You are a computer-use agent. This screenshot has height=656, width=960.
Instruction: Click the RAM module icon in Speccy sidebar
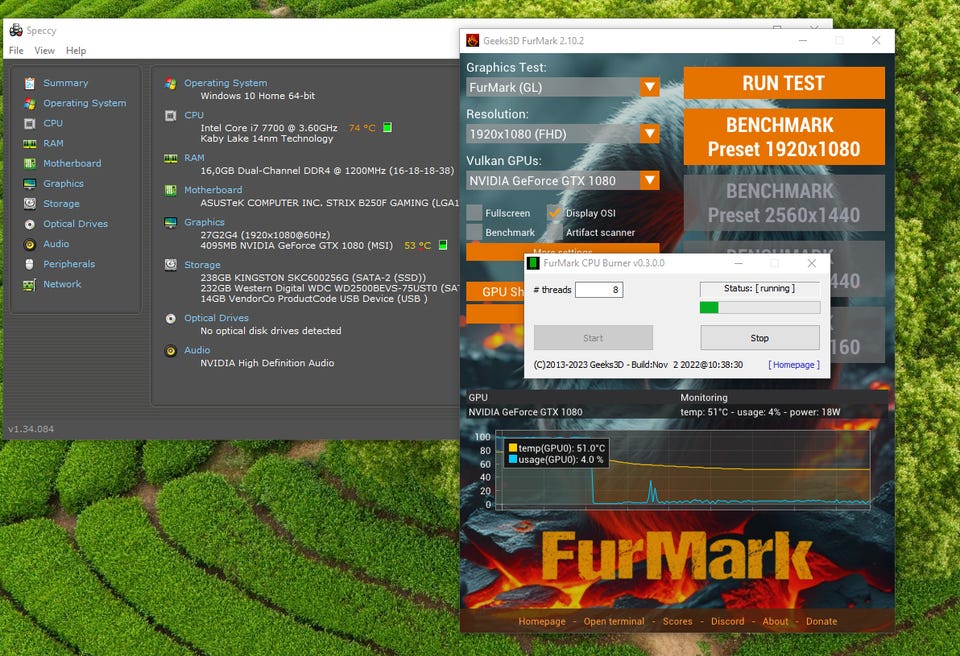pyautogui.click(x=29, y=144)
